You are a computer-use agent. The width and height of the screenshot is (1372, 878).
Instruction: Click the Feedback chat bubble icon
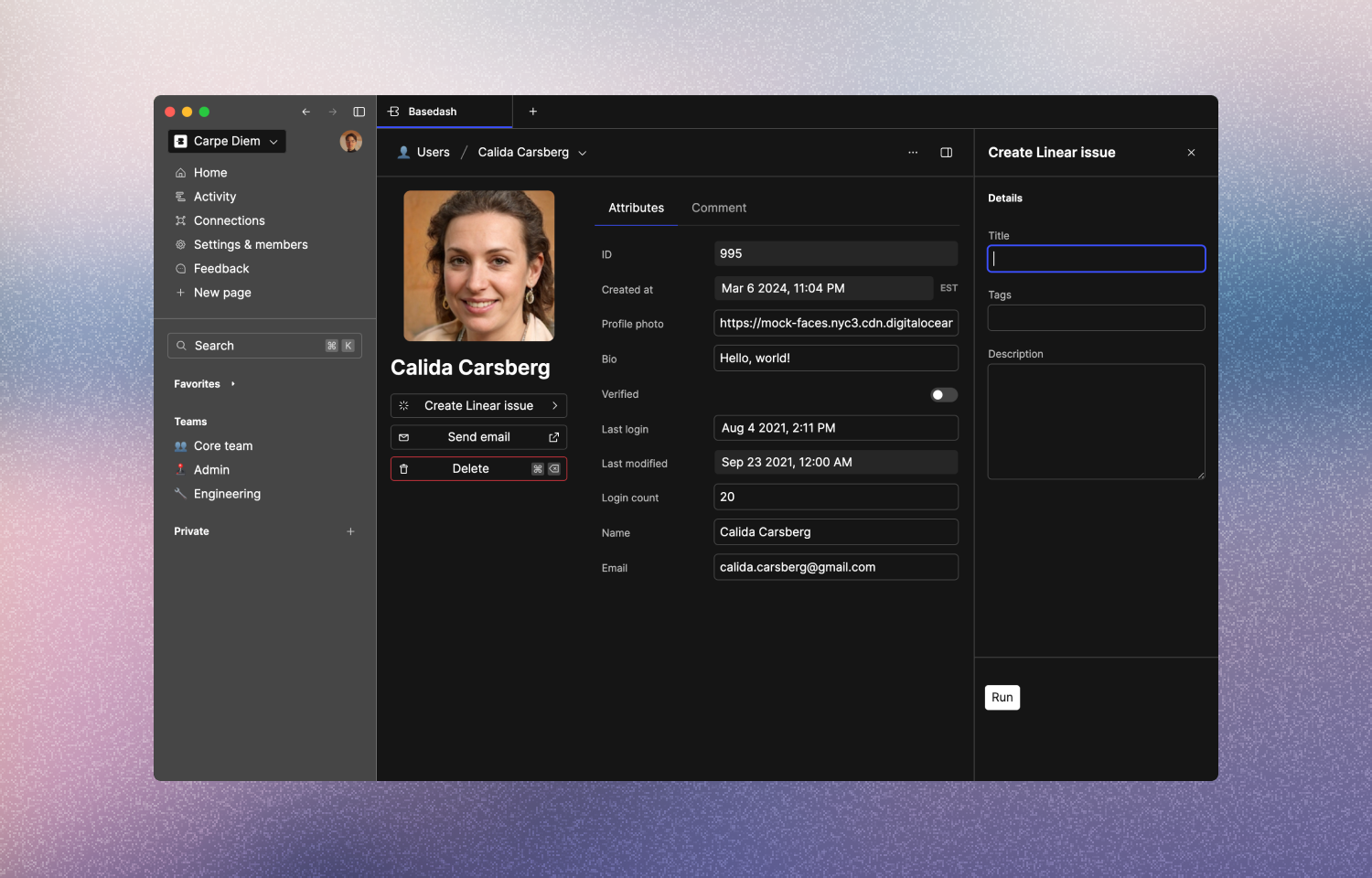coord(181,269)
